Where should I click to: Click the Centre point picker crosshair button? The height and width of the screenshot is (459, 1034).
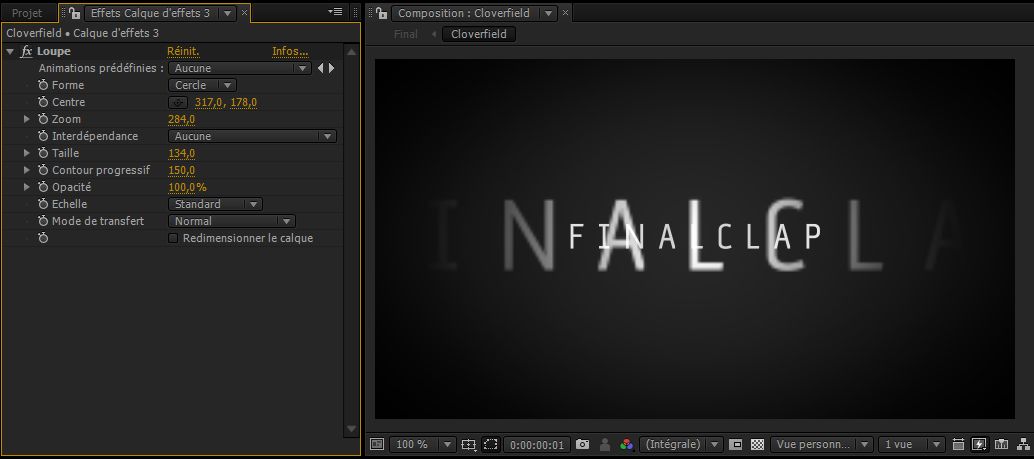click(178, 102)
